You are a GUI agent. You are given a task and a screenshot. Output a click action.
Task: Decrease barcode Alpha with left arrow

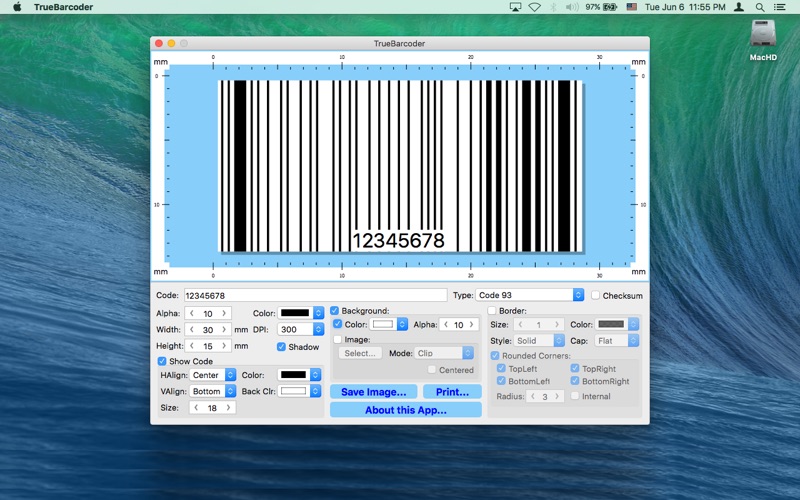(192, 313)
